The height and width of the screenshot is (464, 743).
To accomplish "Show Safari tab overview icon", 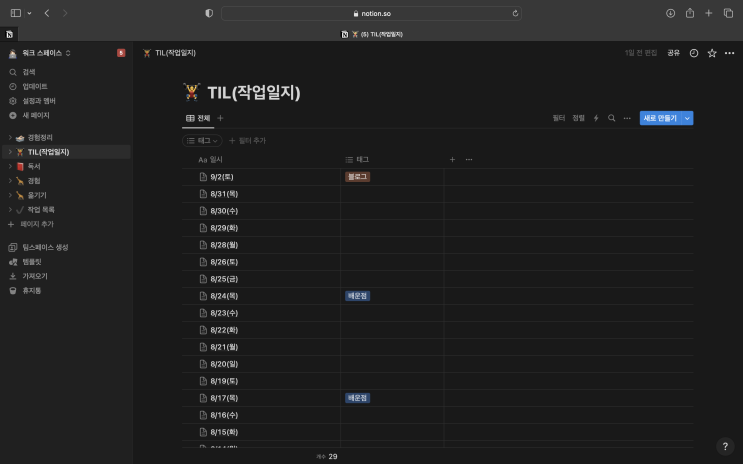I will click(728, 13).
